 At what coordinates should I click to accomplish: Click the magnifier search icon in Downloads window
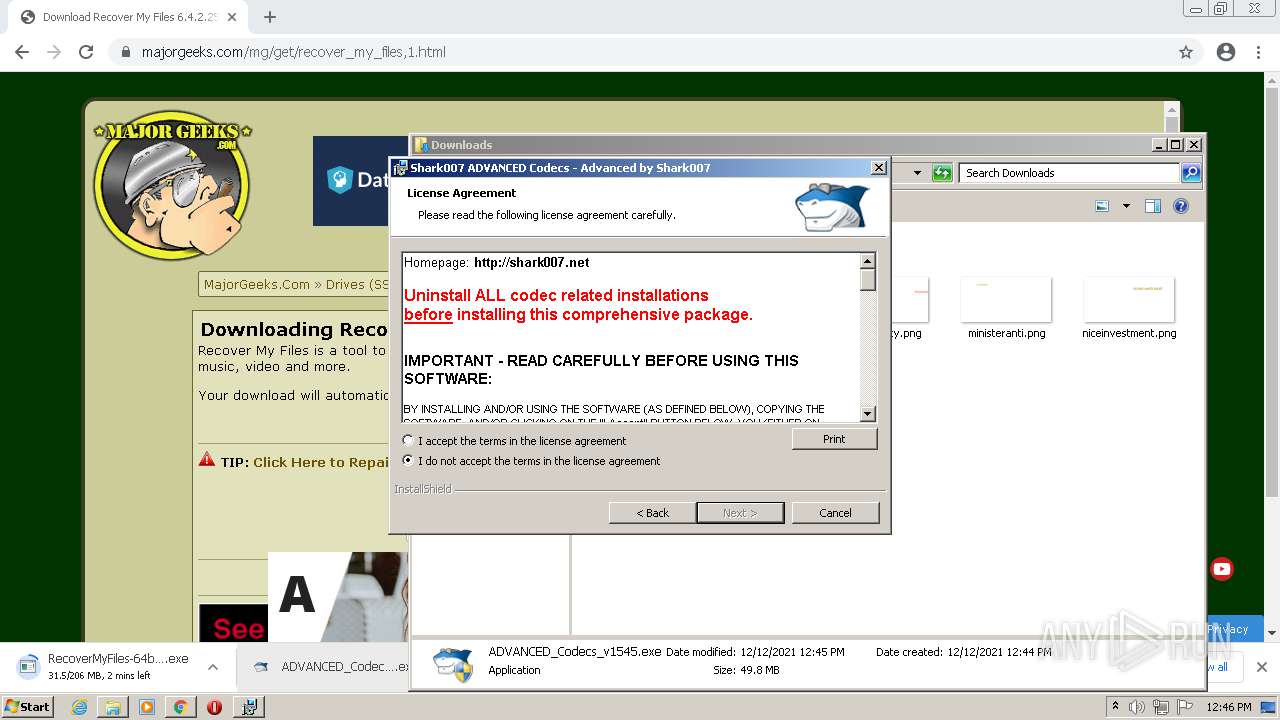[x=1190, y=173]
